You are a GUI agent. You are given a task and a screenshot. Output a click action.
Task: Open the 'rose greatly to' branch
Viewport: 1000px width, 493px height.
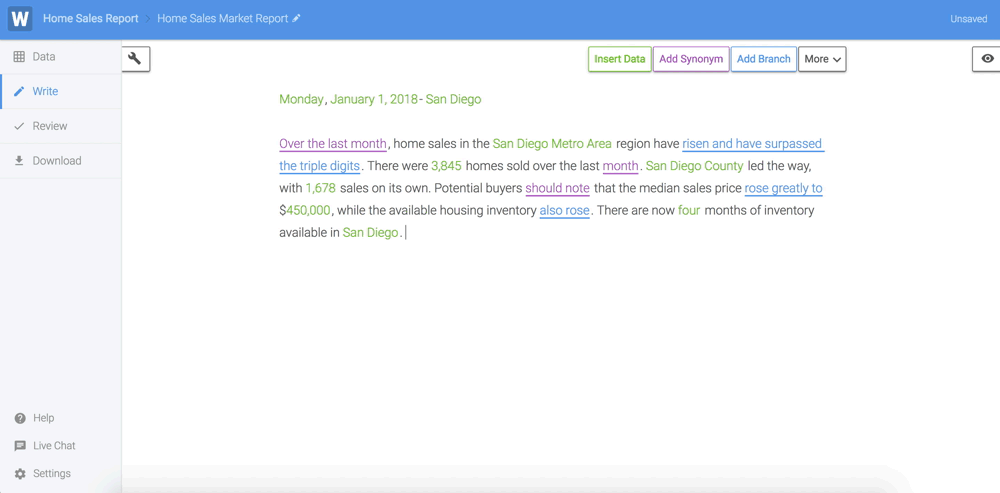click(x=783, y=189)
